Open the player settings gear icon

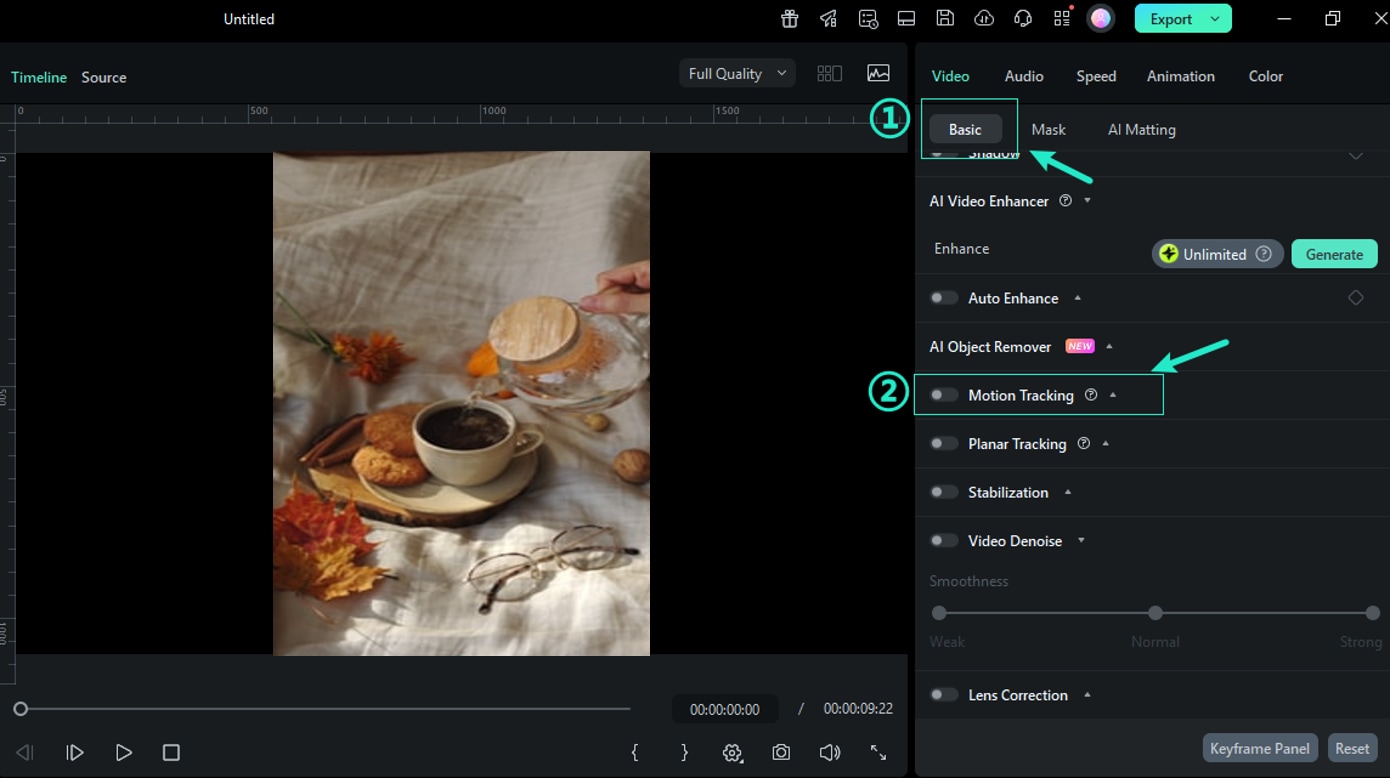tap(733, 752)
